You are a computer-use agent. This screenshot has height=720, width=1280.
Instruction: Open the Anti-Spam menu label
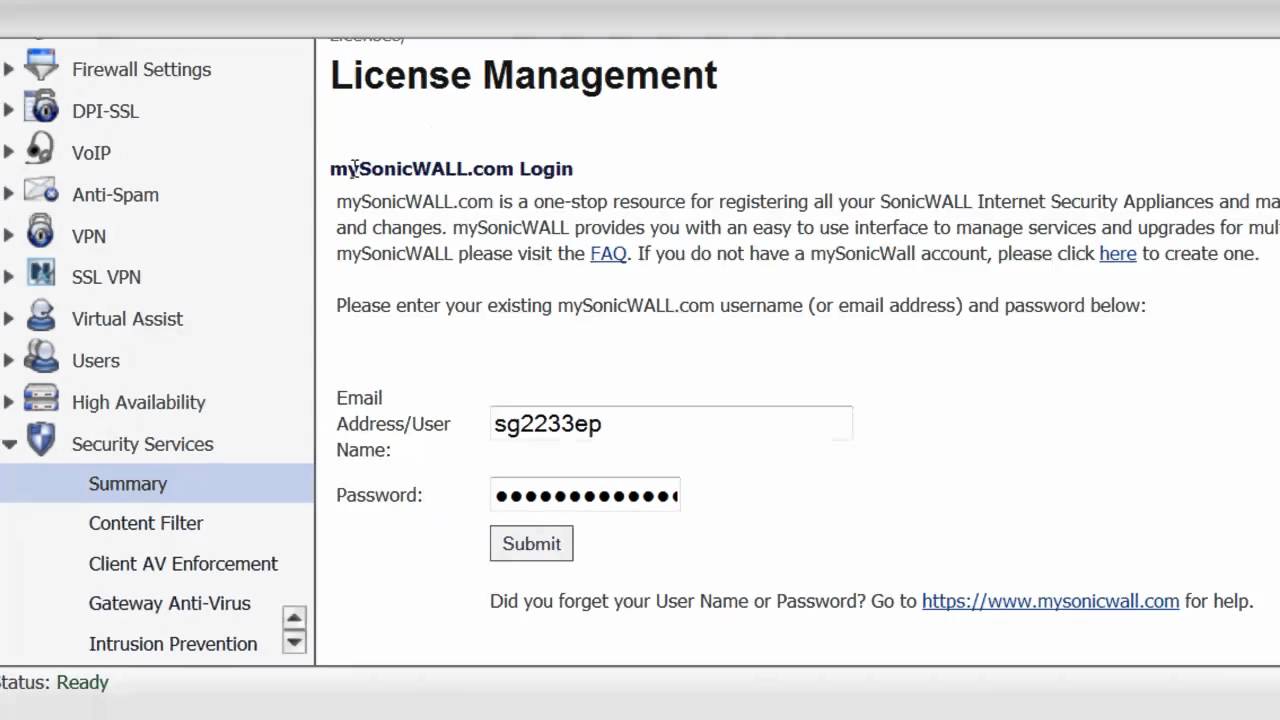[x=115, y=195]
